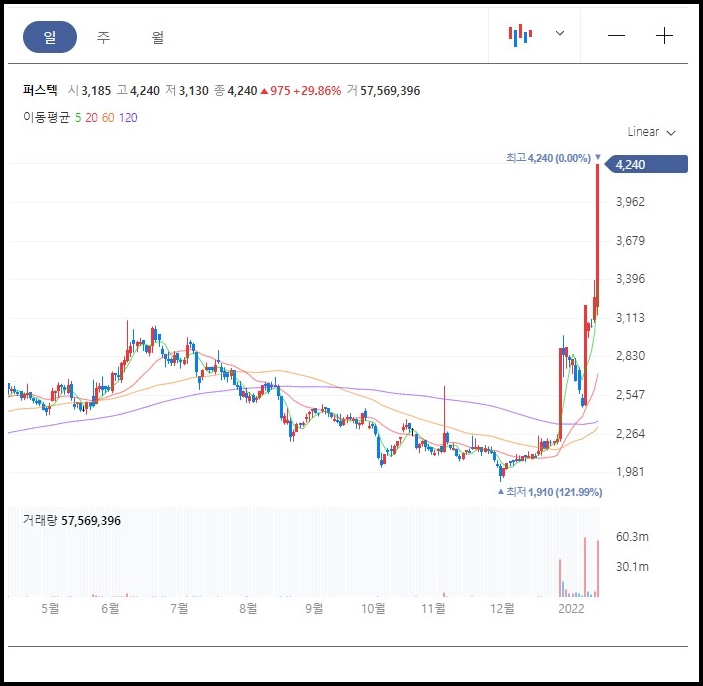This screenshot has width=703, height=686.
Task: Click the 12월 date axis label
Action: pos(502,608)
